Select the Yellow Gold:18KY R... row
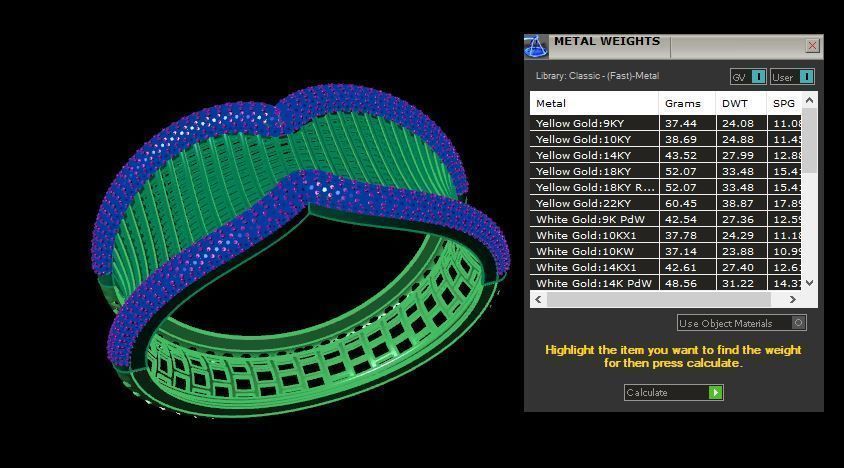This screenshot has width=844, height=468. tap(666, 187)
